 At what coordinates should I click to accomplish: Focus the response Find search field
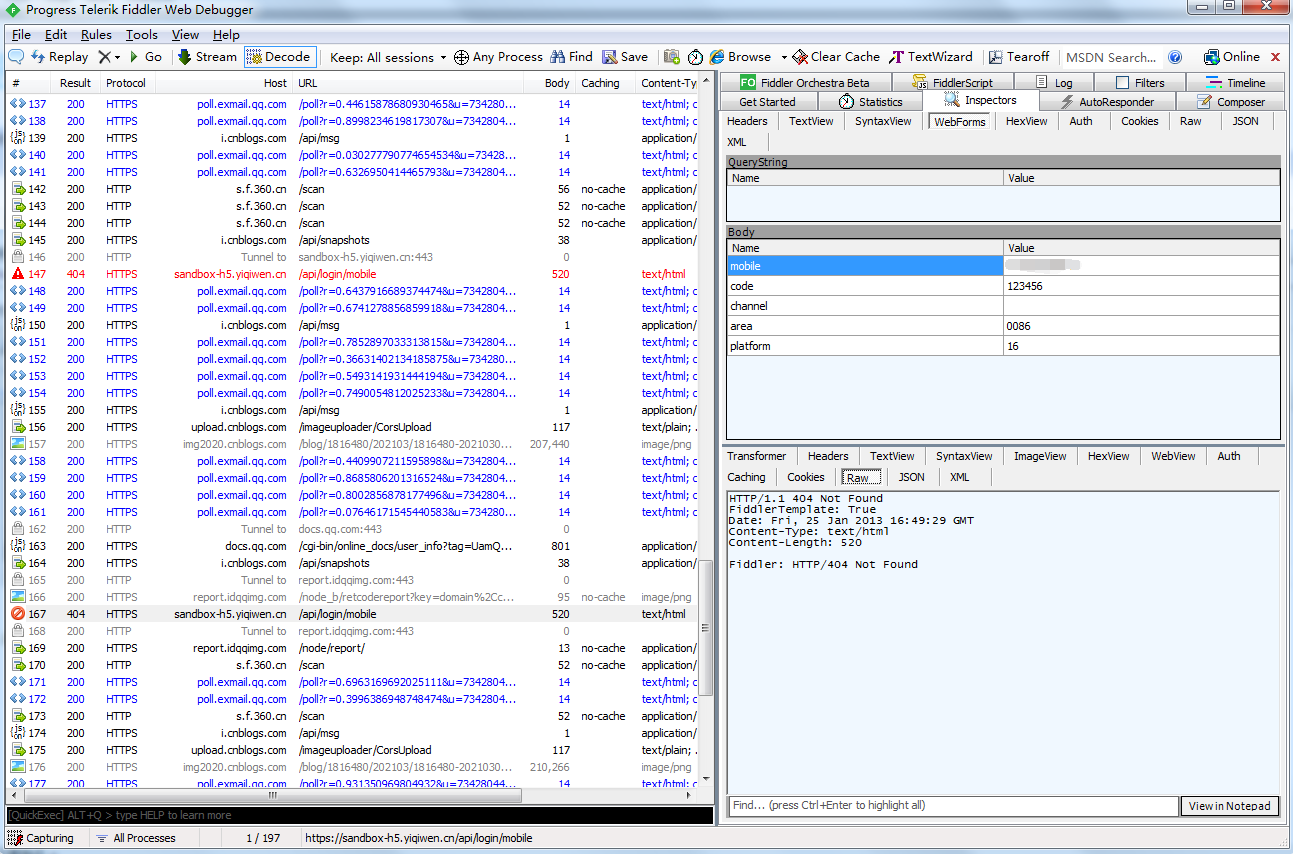953,806
